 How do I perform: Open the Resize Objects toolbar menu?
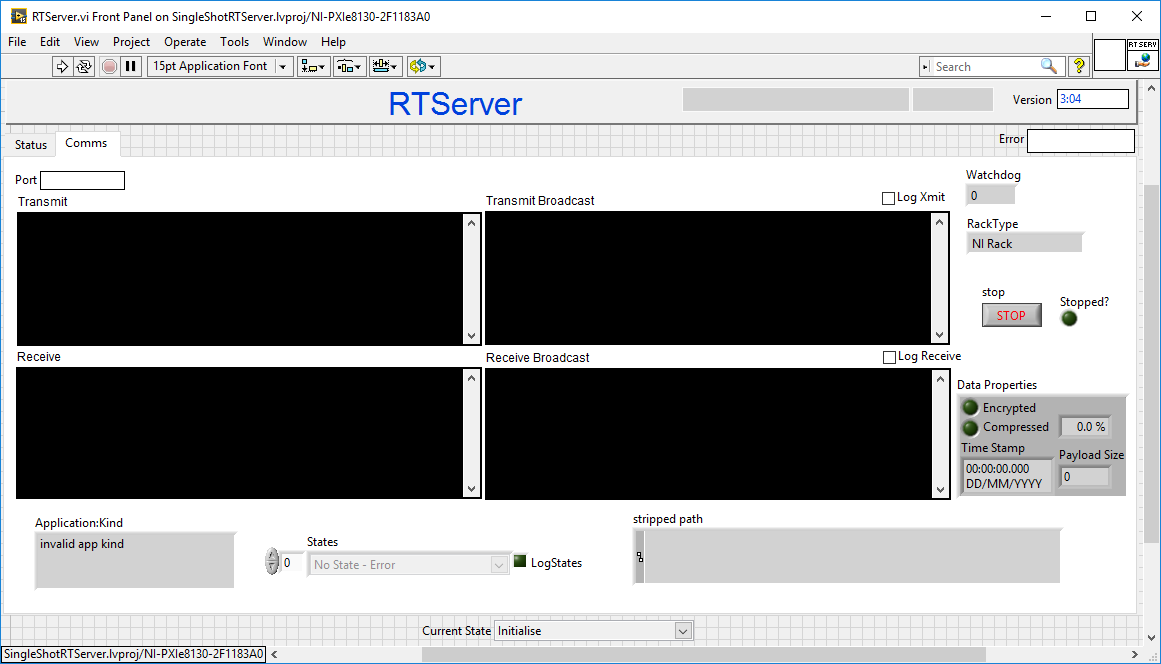385,66
